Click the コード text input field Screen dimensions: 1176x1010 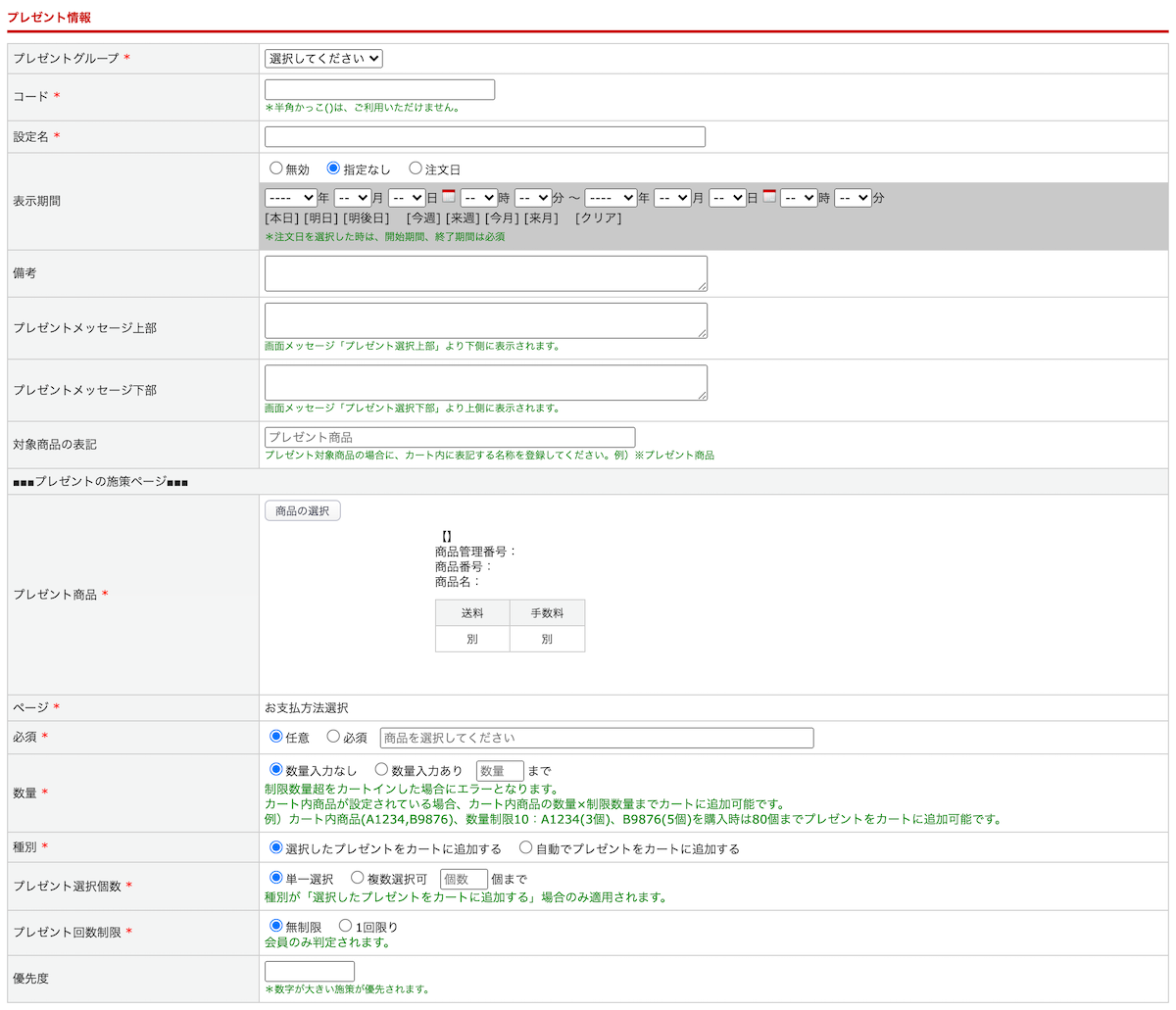379,90
